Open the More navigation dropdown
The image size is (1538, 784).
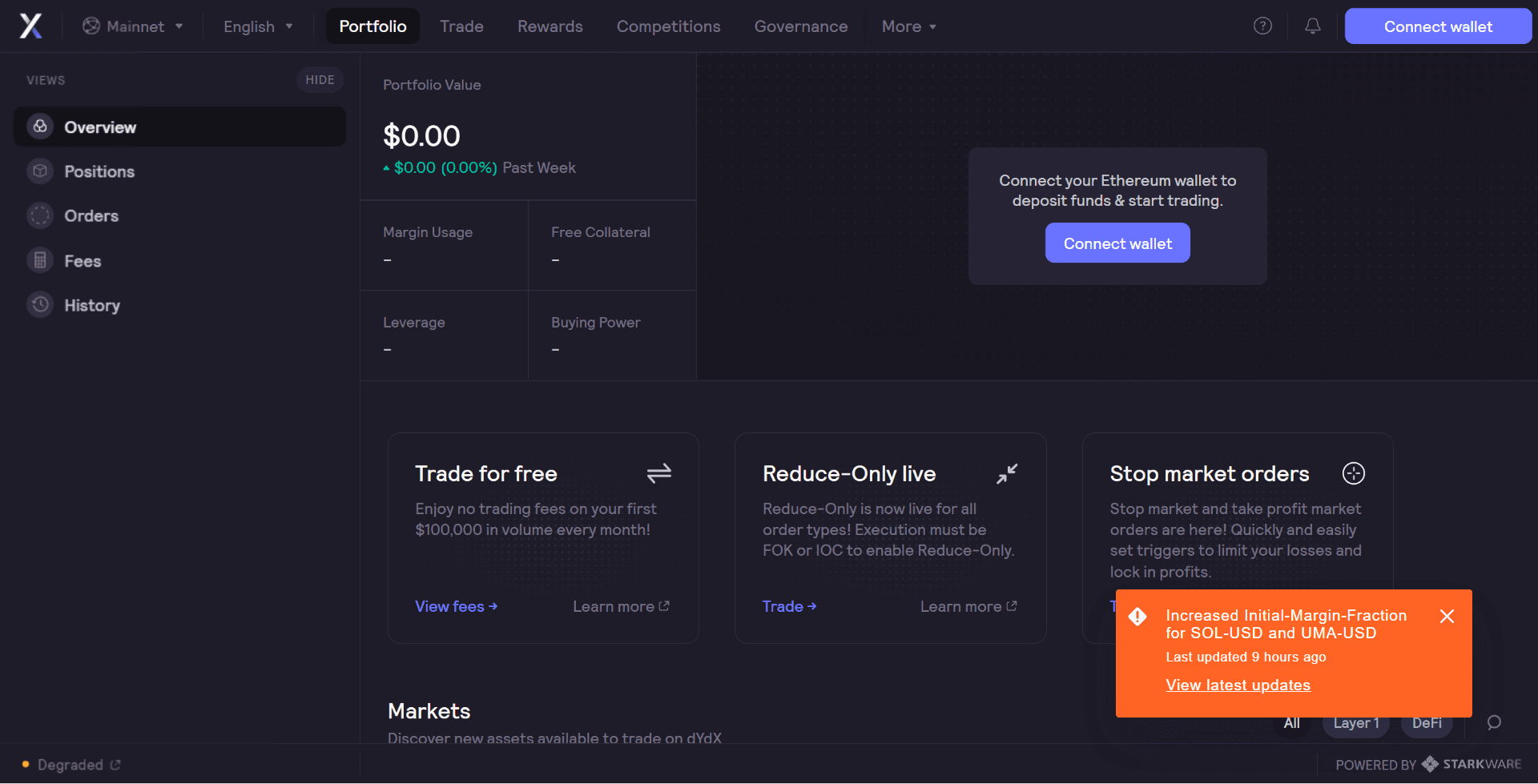[908, 26]
